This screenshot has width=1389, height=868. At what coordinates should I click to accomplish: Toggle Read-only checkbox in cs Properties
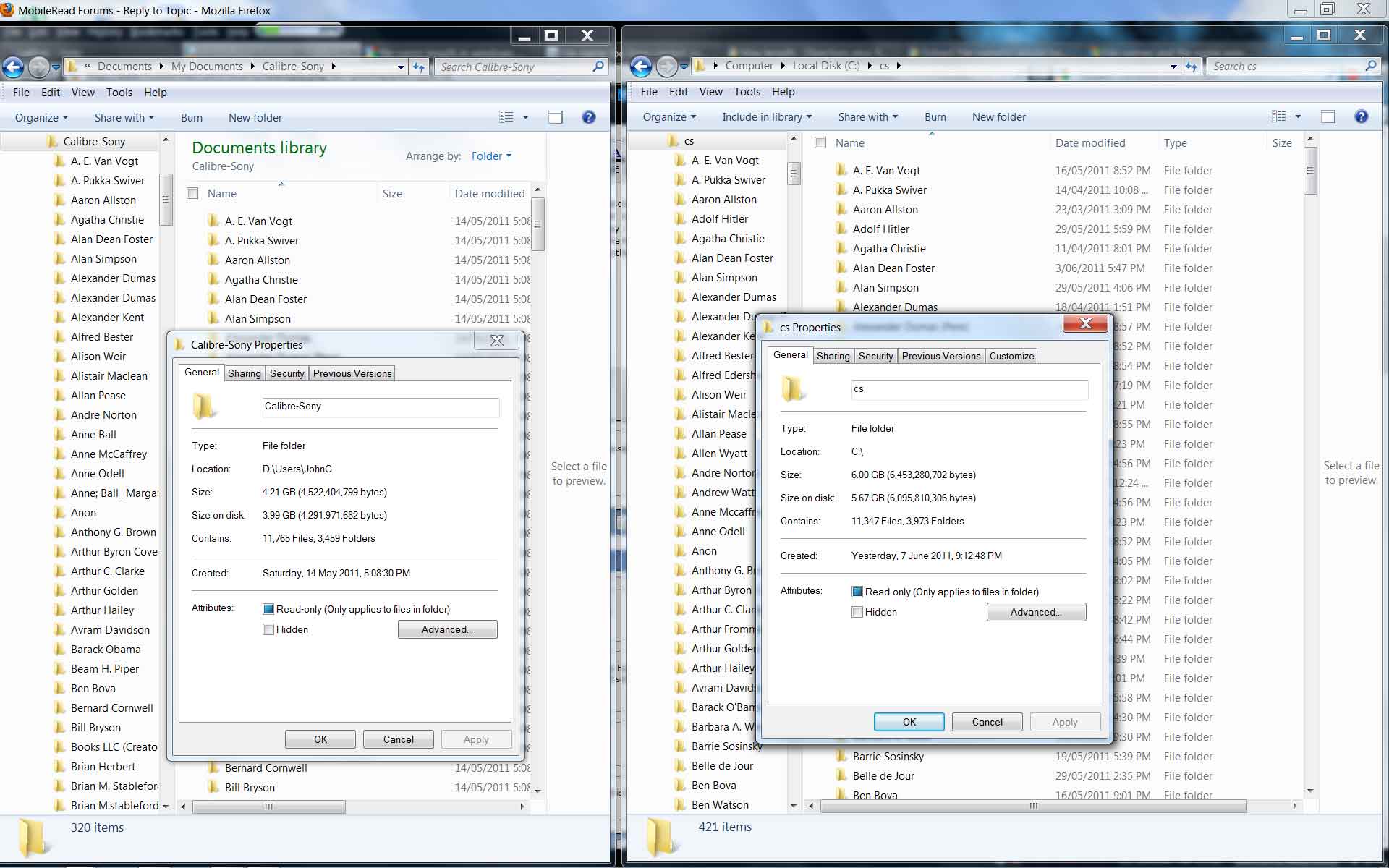click(x=857, y=592)
